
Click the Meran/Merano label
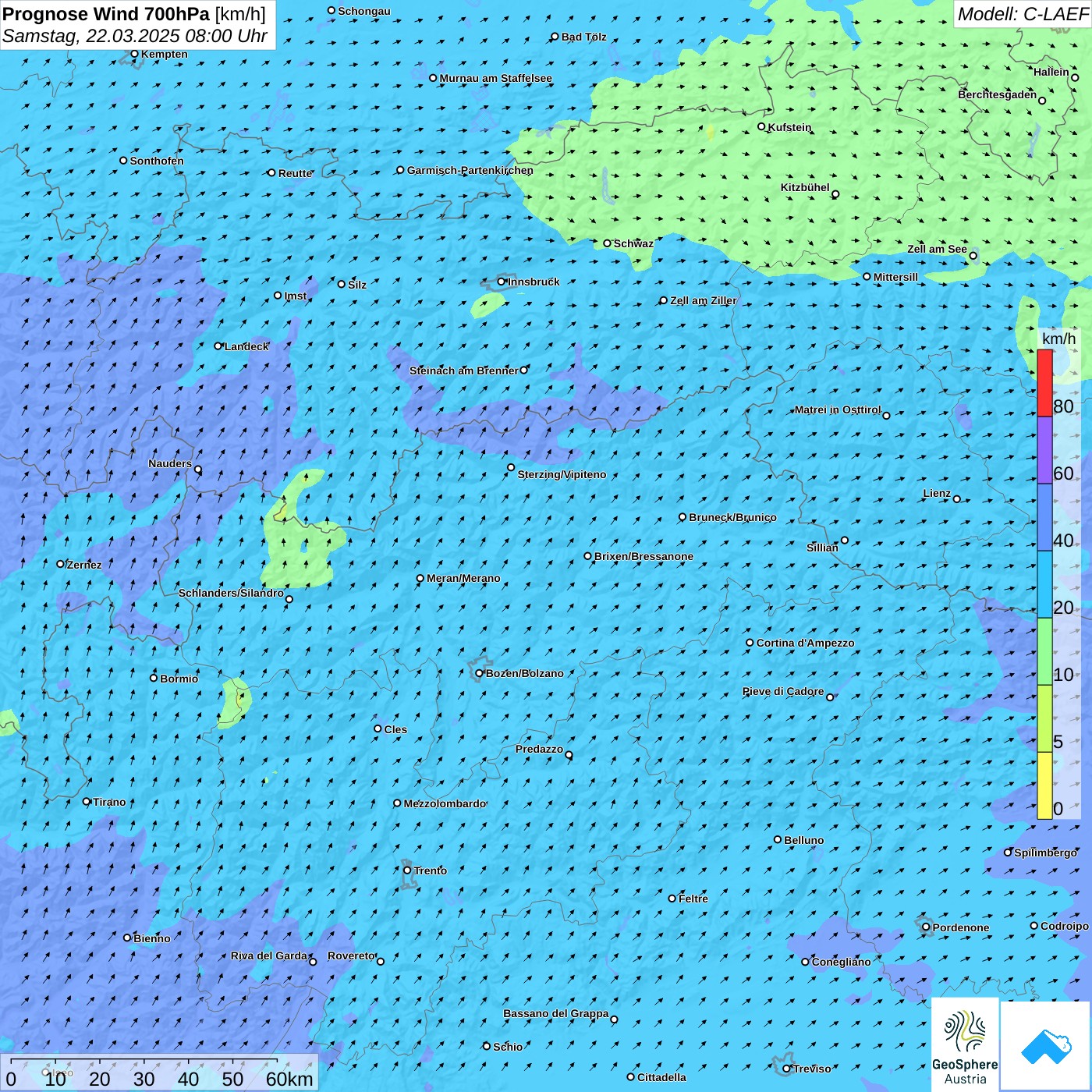(463, 578)
